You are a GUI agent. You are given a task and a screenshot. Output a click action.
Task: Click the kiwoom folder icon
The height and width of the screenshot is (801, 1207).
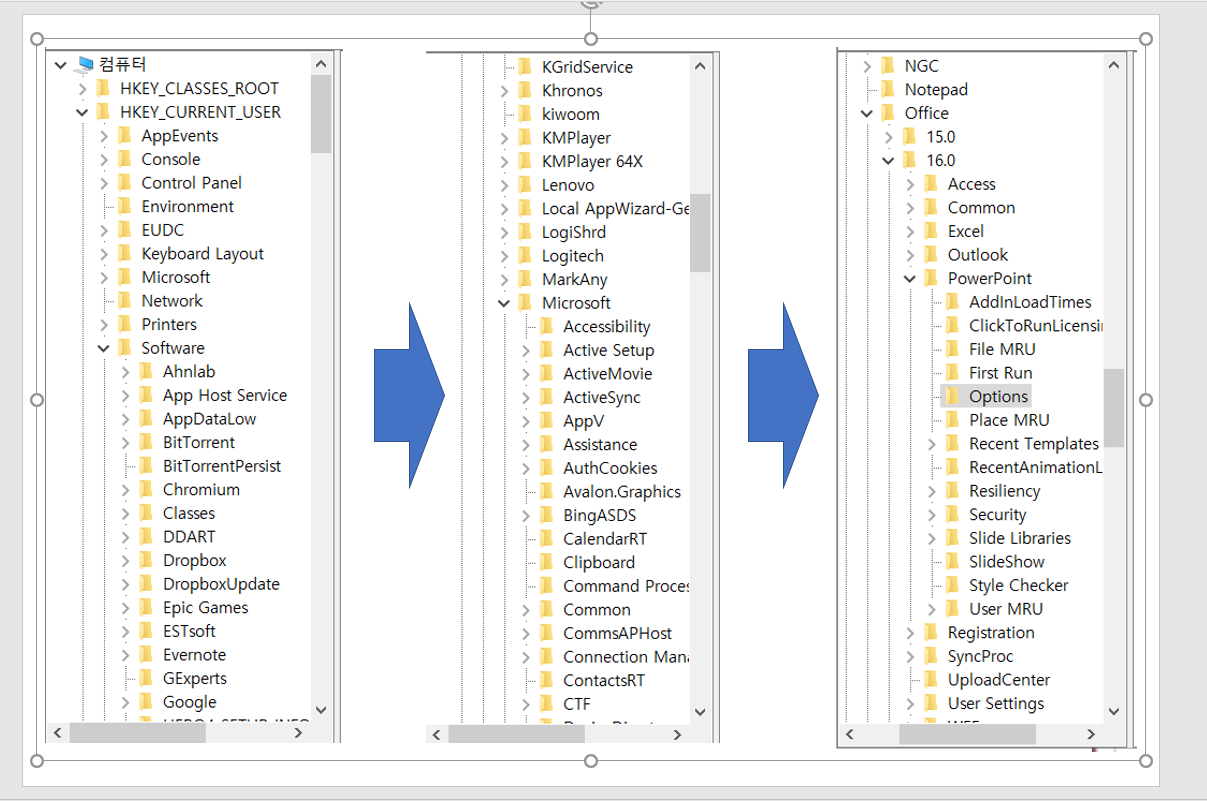click(525, 114)
